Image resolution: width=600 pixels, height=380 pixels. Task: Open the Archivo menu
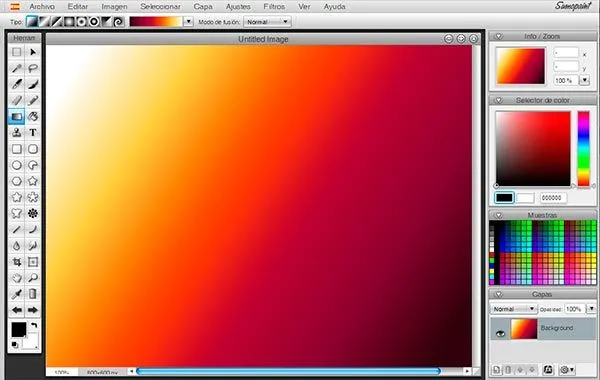42,7
